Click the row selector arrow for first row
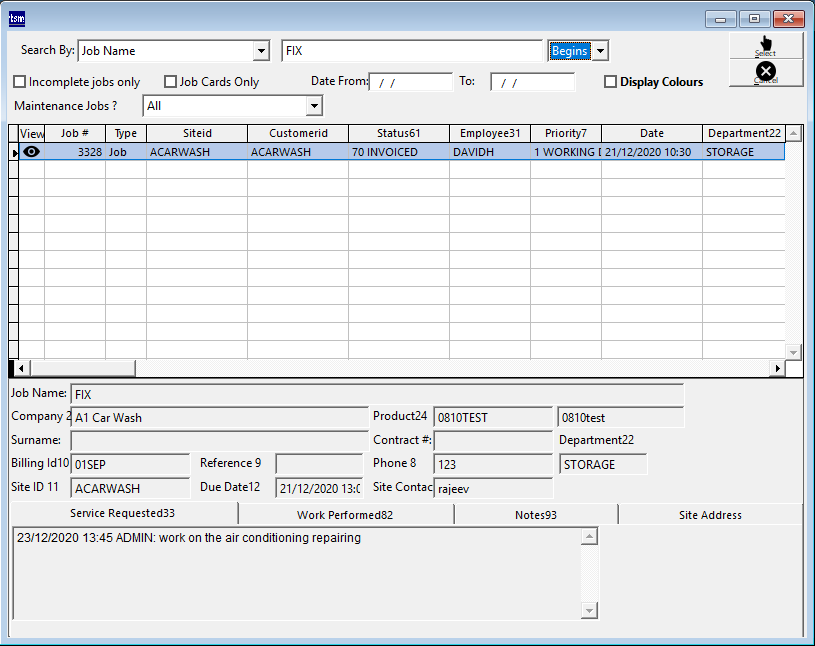The height and width of the screenshot is (646, 815). click(x=14, y=152)
